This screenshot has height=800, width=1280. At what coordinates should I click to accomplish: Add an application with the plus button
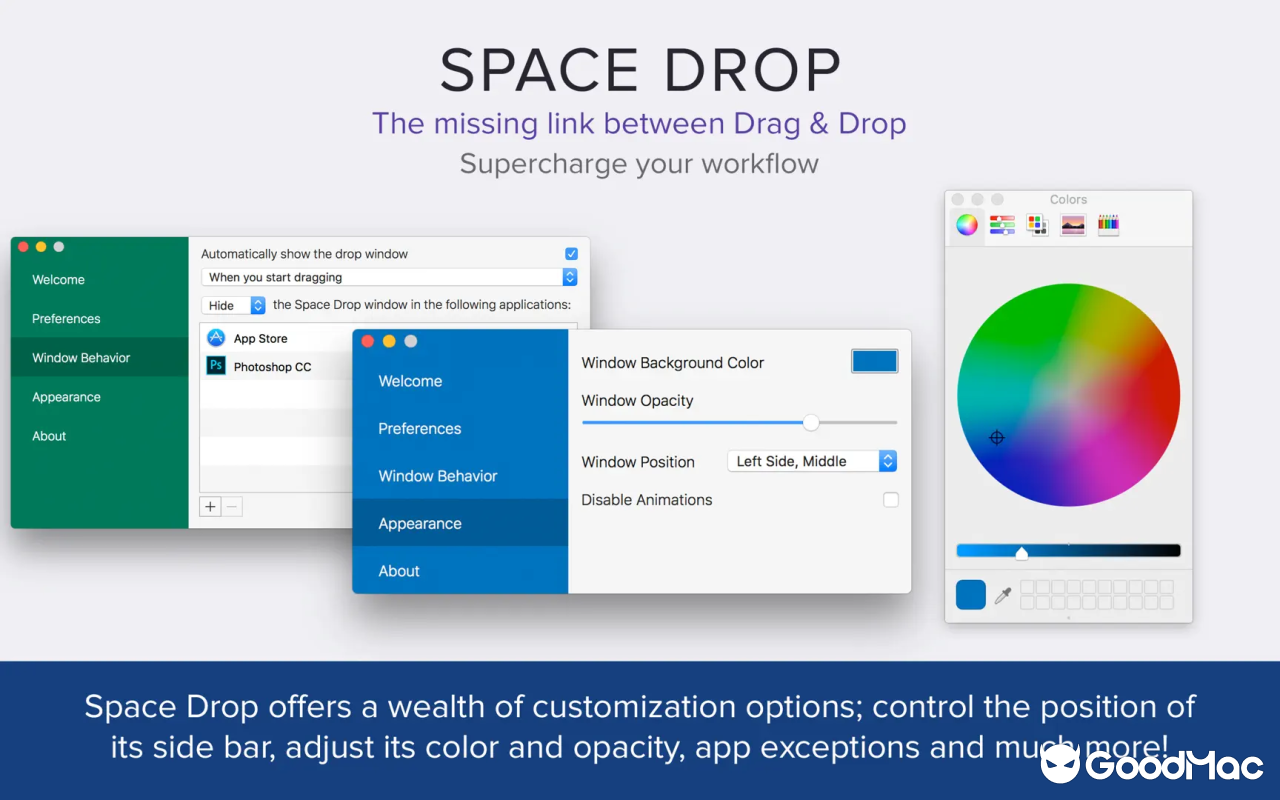[209, 506]
